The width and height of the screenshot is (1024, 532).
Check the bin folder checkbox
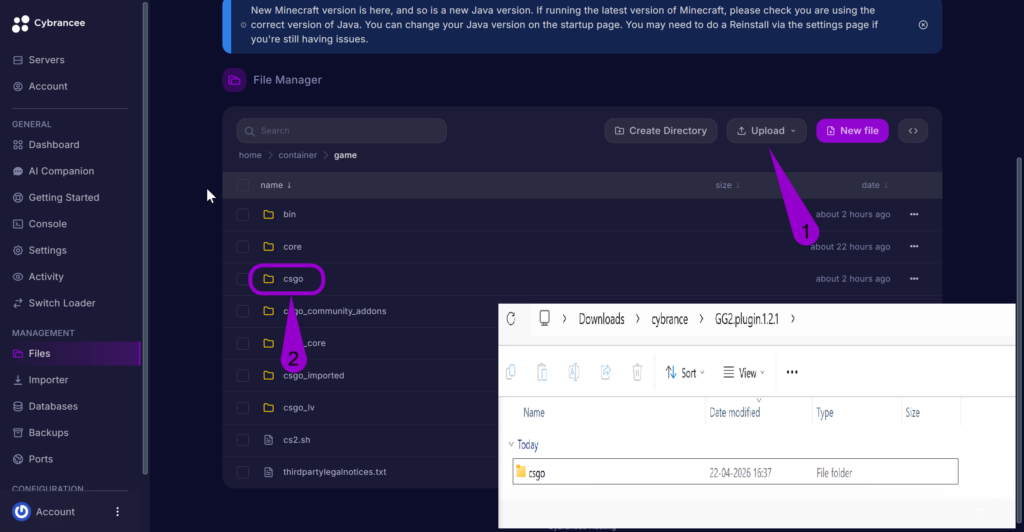(x=242, y=214)
